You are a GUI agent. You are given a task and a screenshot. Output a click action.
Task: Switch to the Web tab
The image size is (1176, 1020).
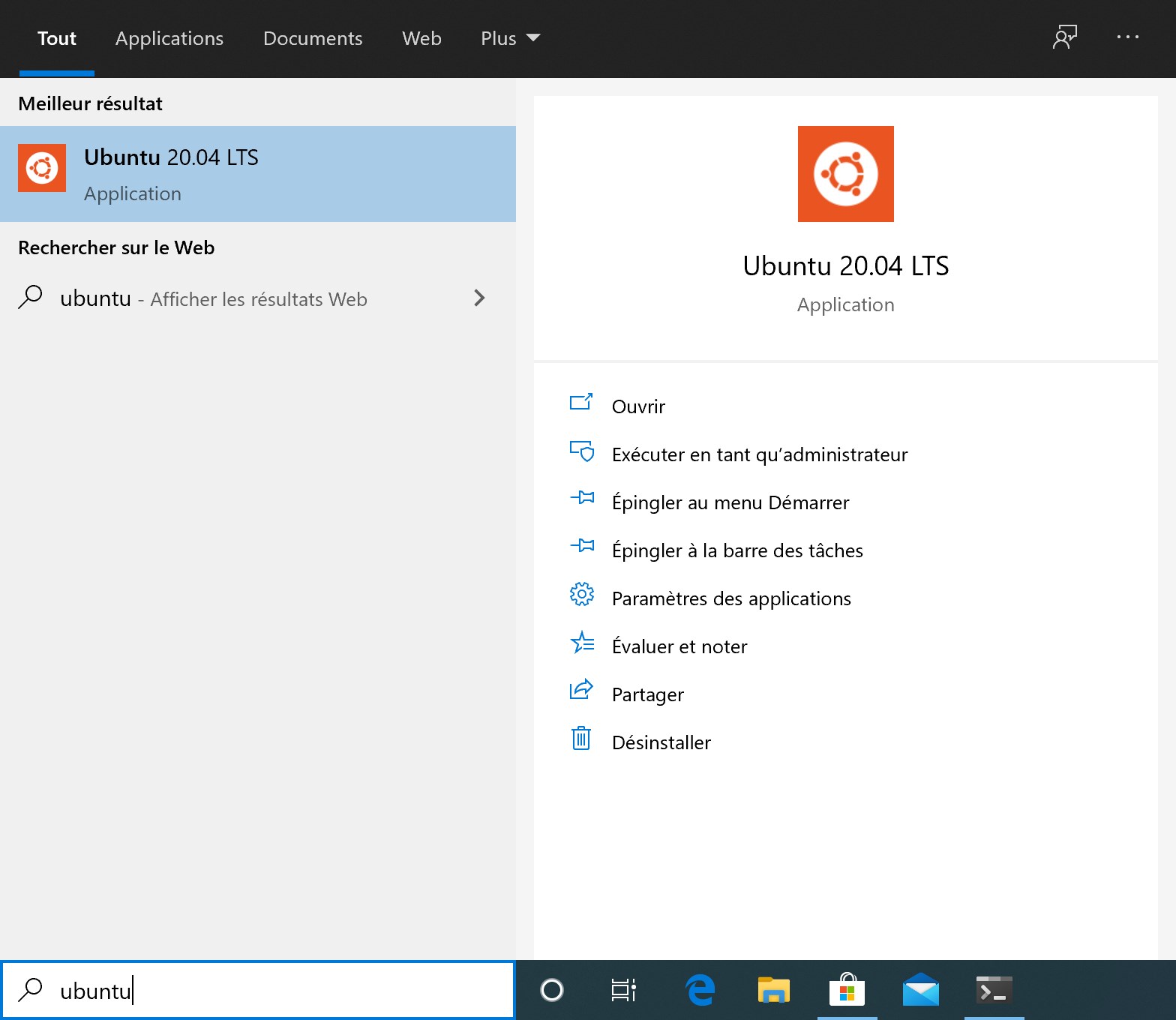[x=421, y=38]
